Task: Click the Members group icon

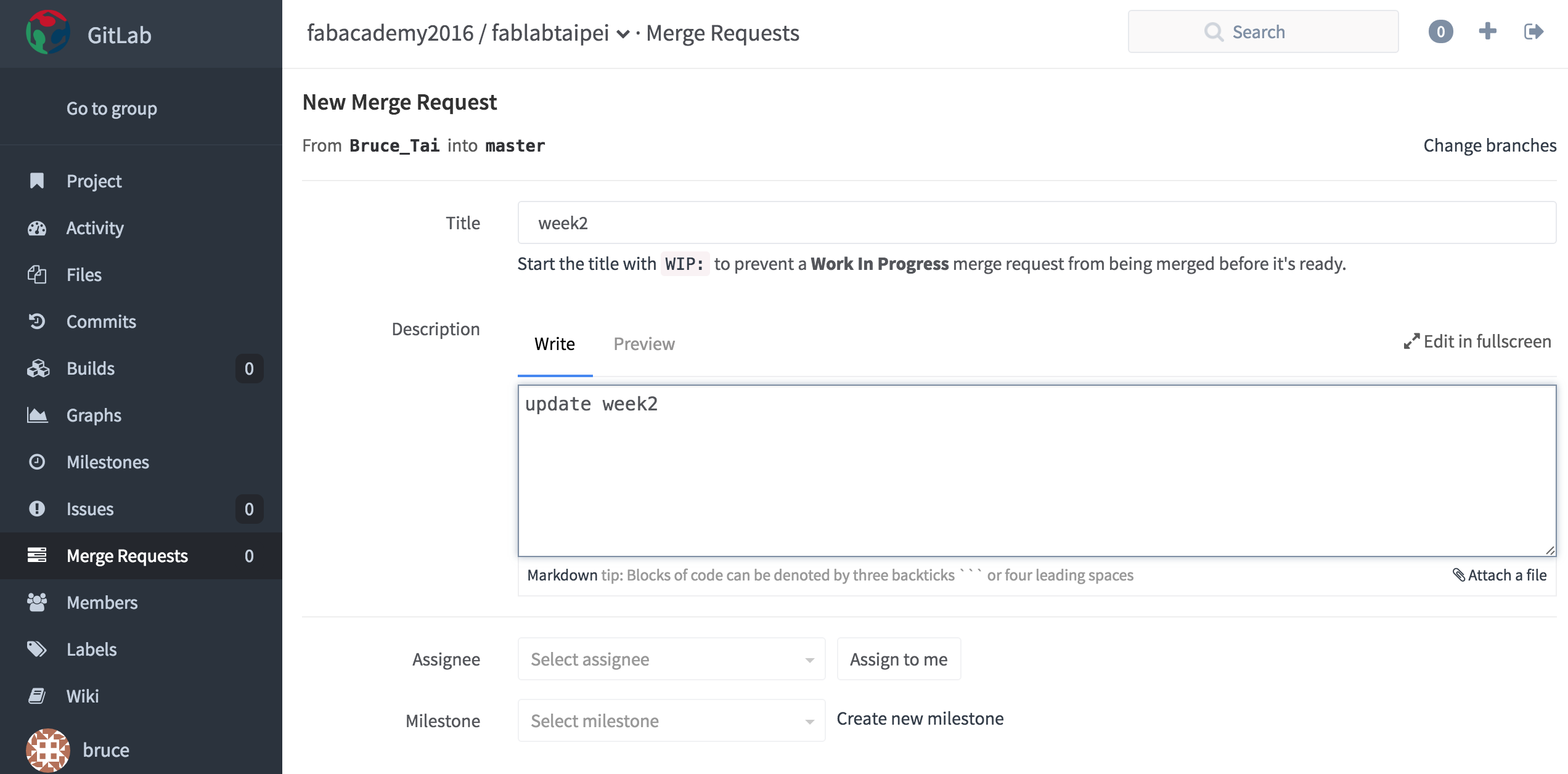Action: pos(37,602)
